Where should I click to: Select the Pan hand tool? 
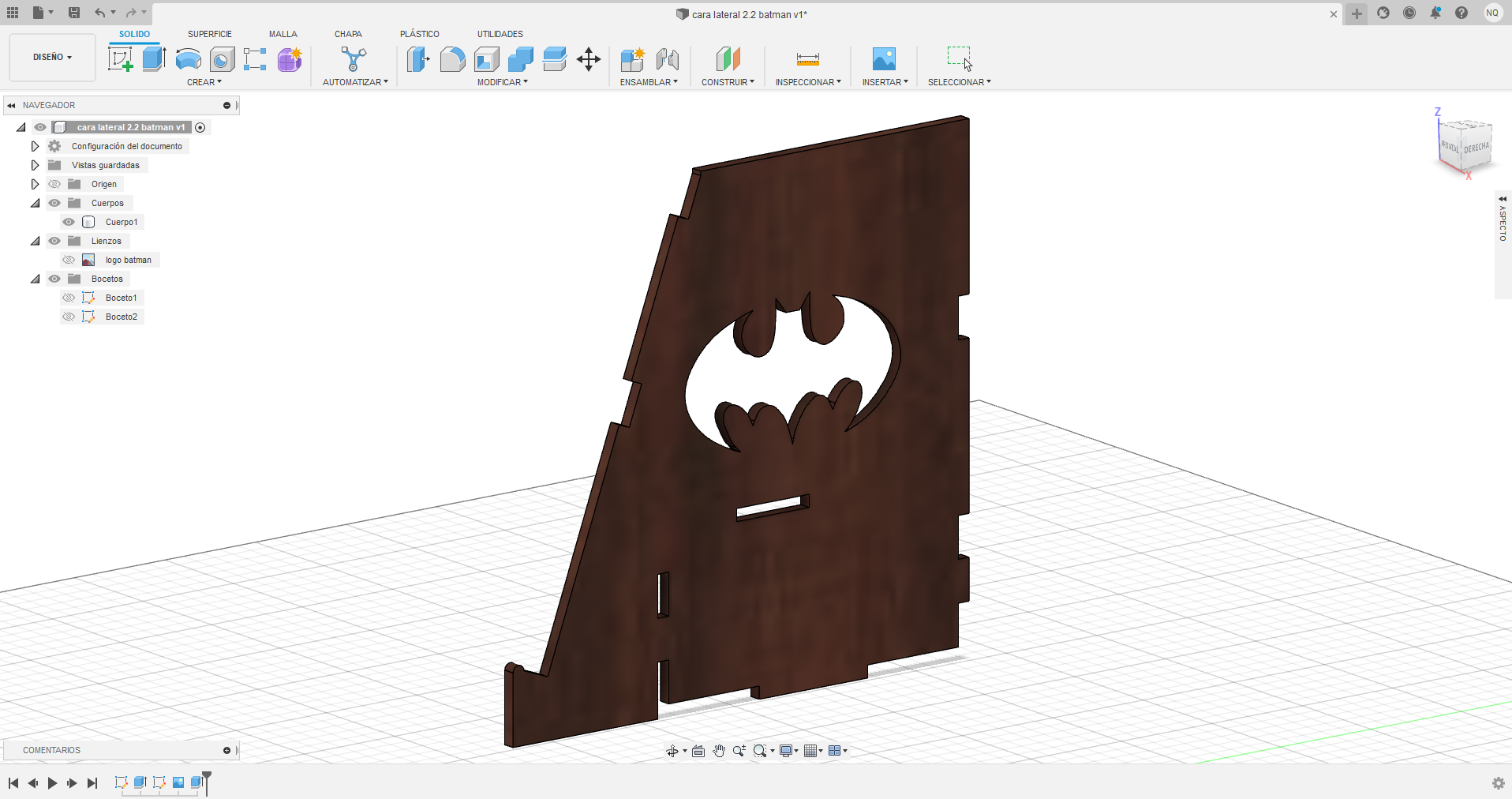click(x=719, y=751)
